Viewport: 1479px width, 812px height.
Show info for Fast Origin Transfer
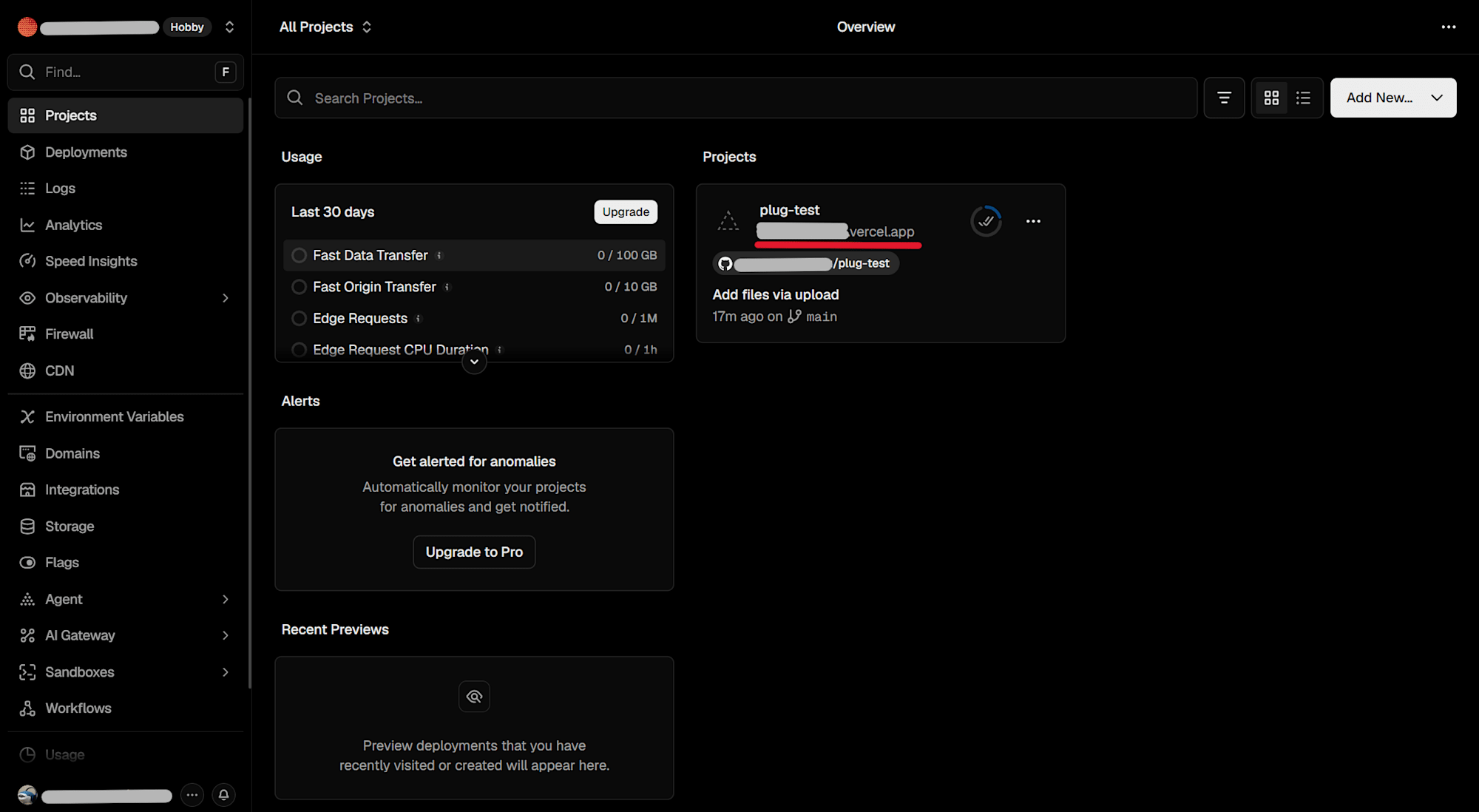(447, 287)
